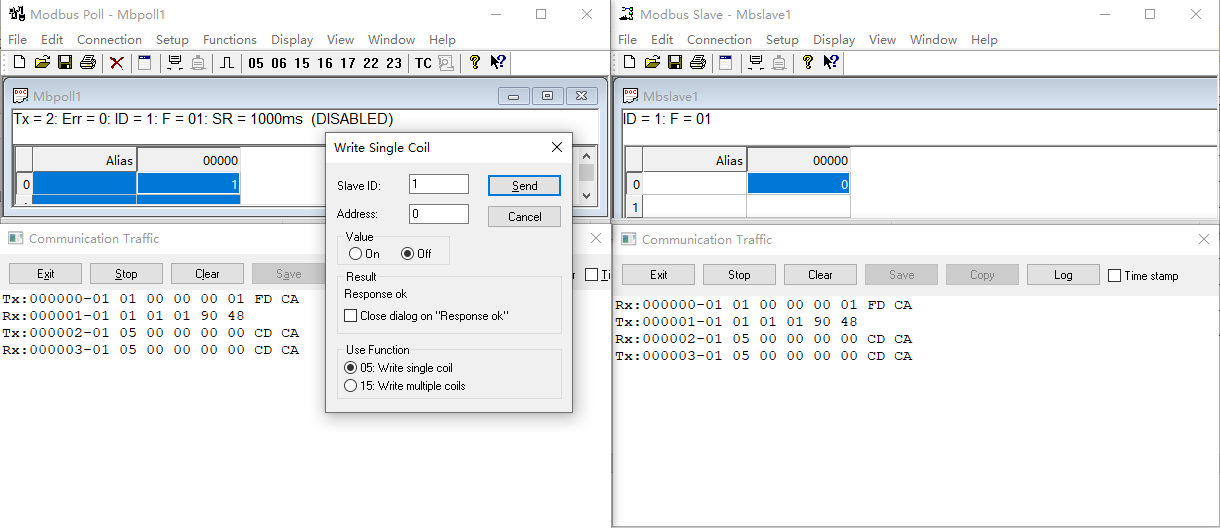Click window setup icon in Modbus Slave toolbar

(x=726, y=63)
